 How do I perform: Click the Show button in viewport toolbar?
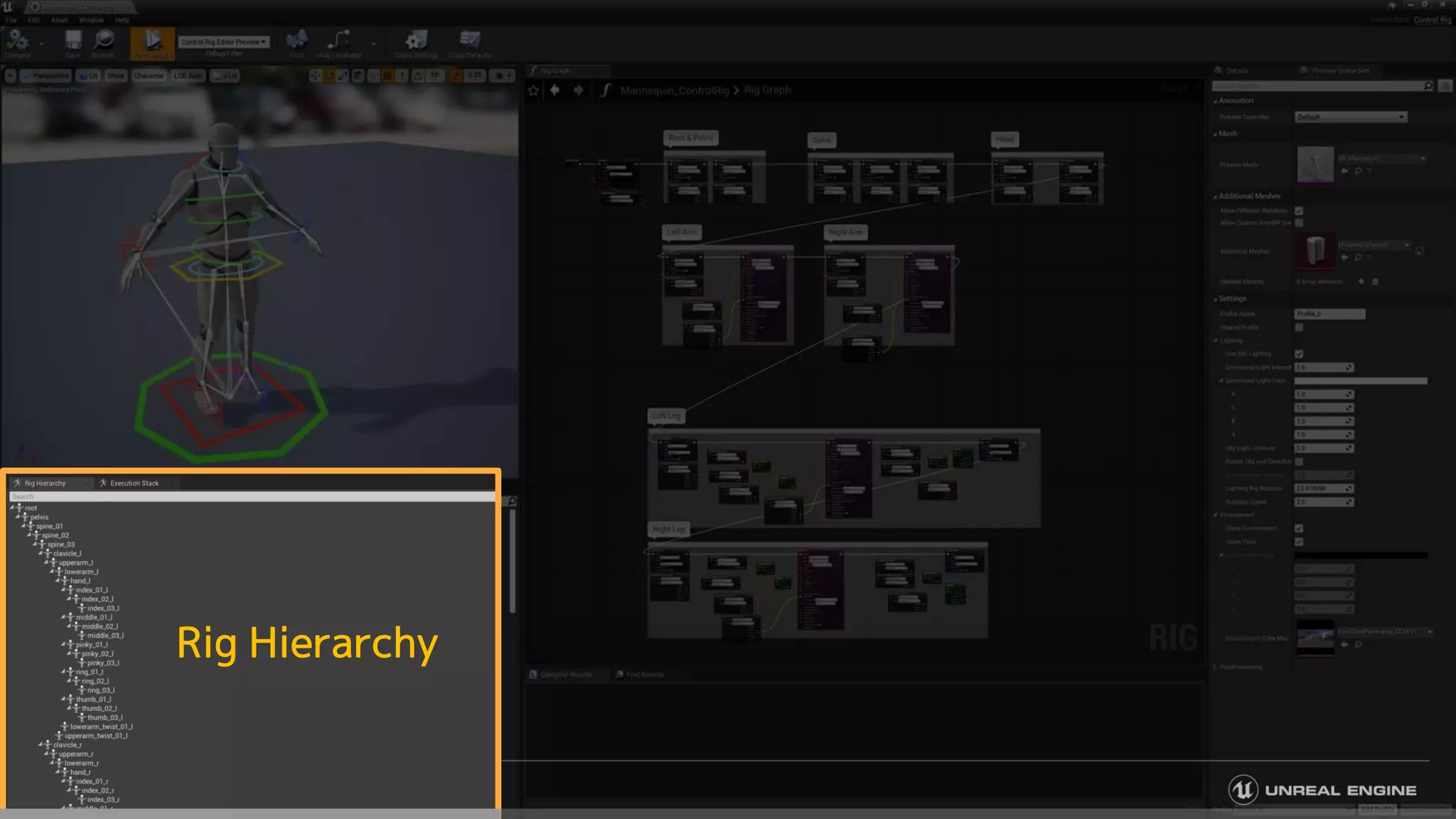[116, 75]
